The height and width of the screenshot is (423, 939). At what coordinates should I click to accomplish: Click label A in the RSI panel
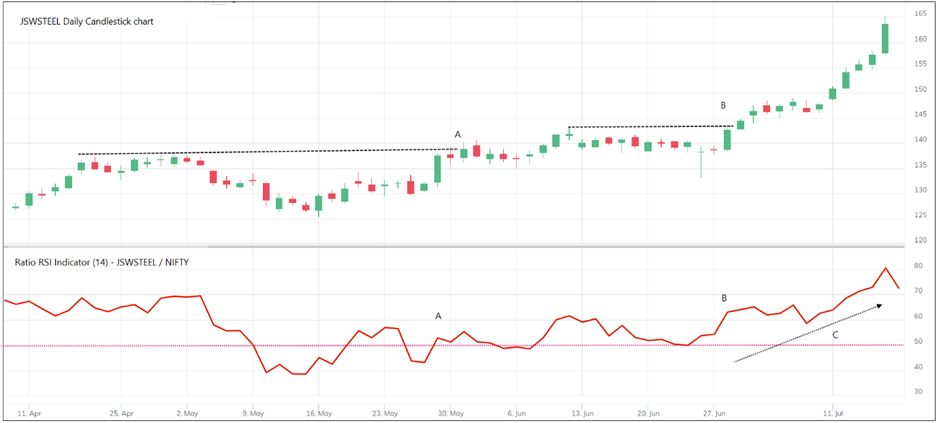click(438, 315)
